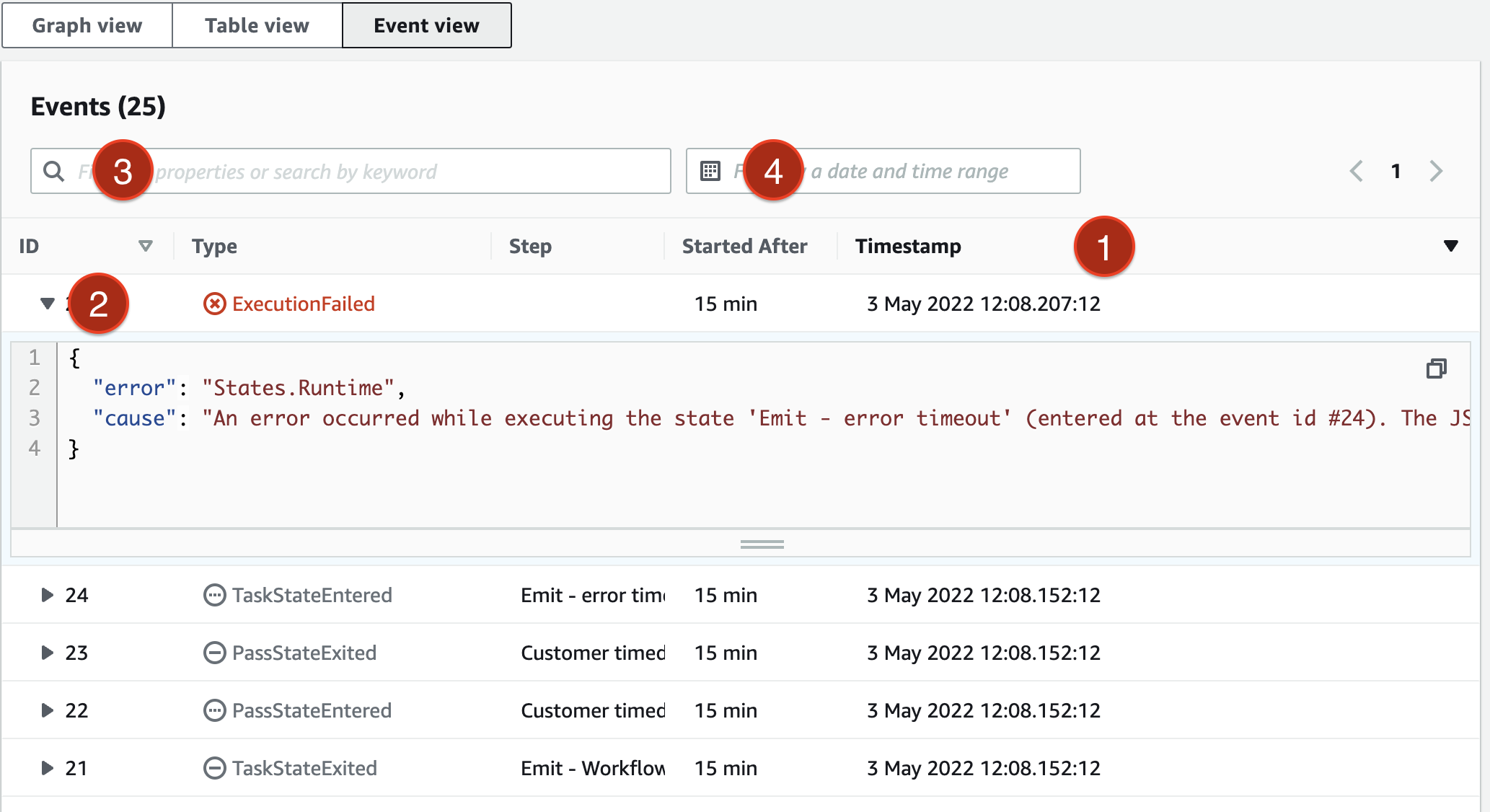Switch to Graph view tab

pyautogui.click(x=87, y=25)
